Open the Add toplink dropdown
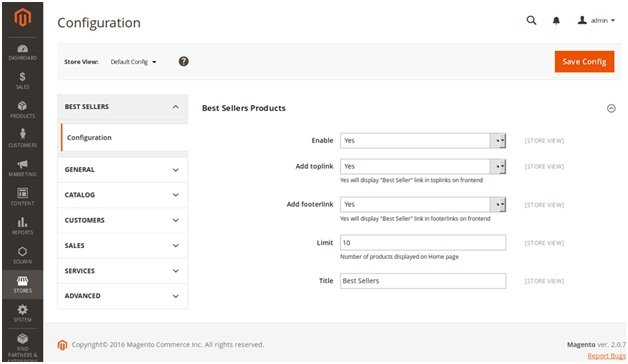This screenshot has height=364, width=628. pos(423,167)
